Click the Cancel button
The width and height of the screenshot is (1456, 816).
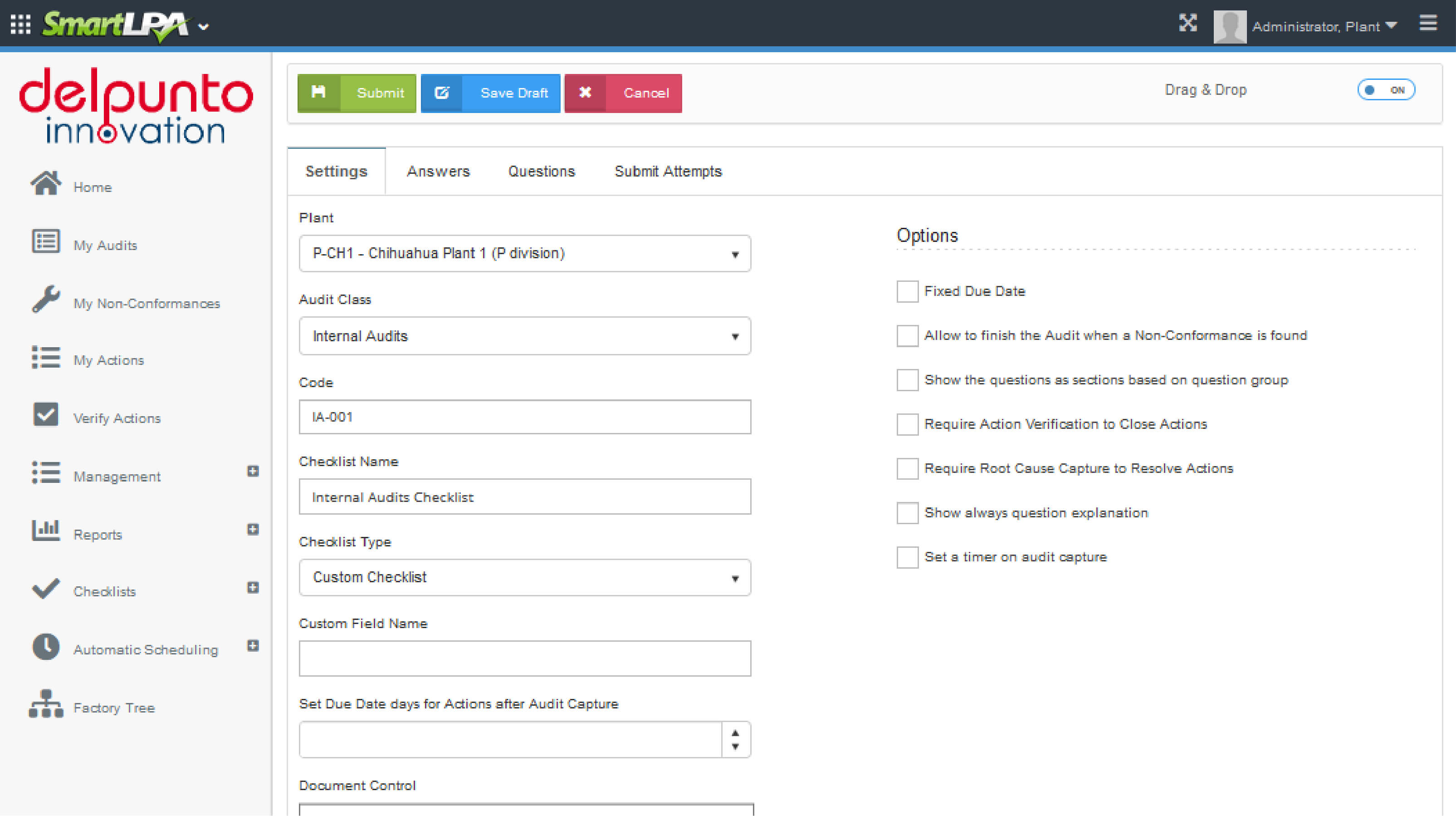[x=623, y=93]
